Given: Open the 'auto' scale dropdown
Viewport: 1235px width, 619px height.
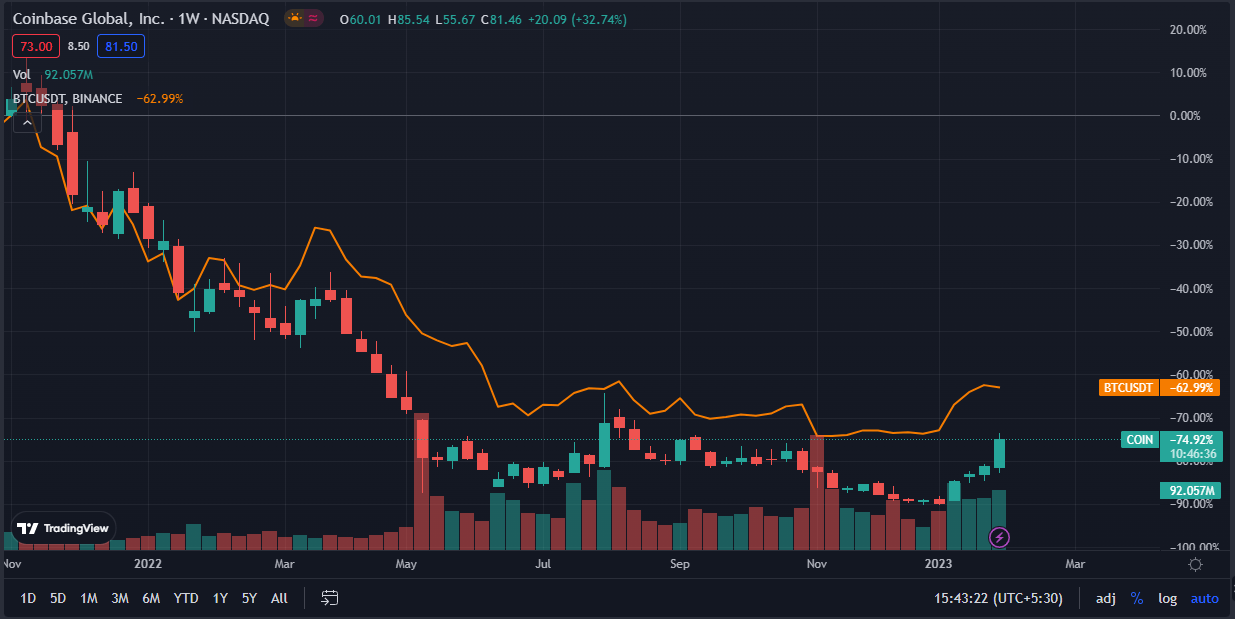Looking at the screenshot, I should [x=1204, y=598].
